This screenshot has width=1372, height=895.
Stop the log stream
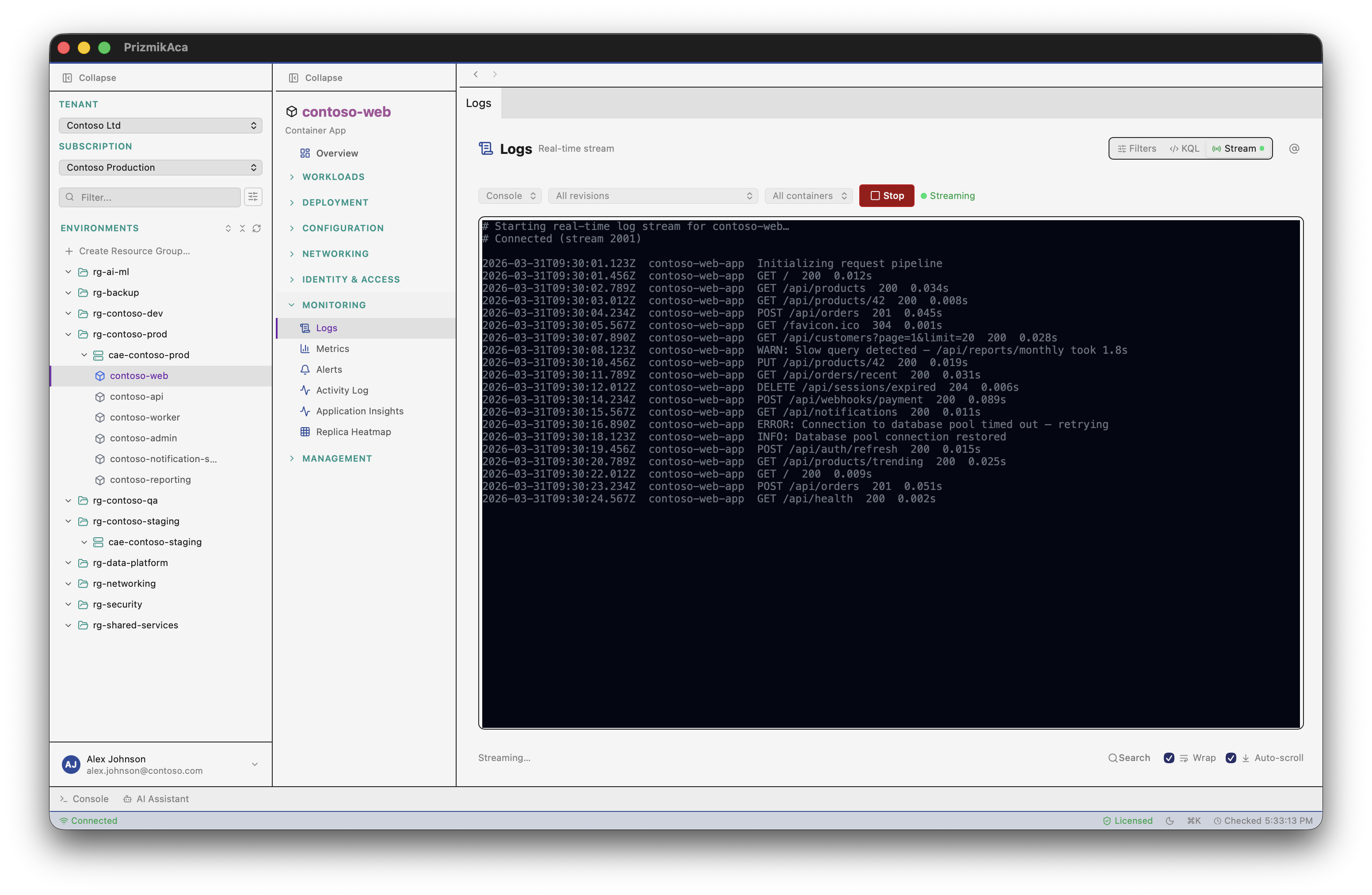(886, 195)
